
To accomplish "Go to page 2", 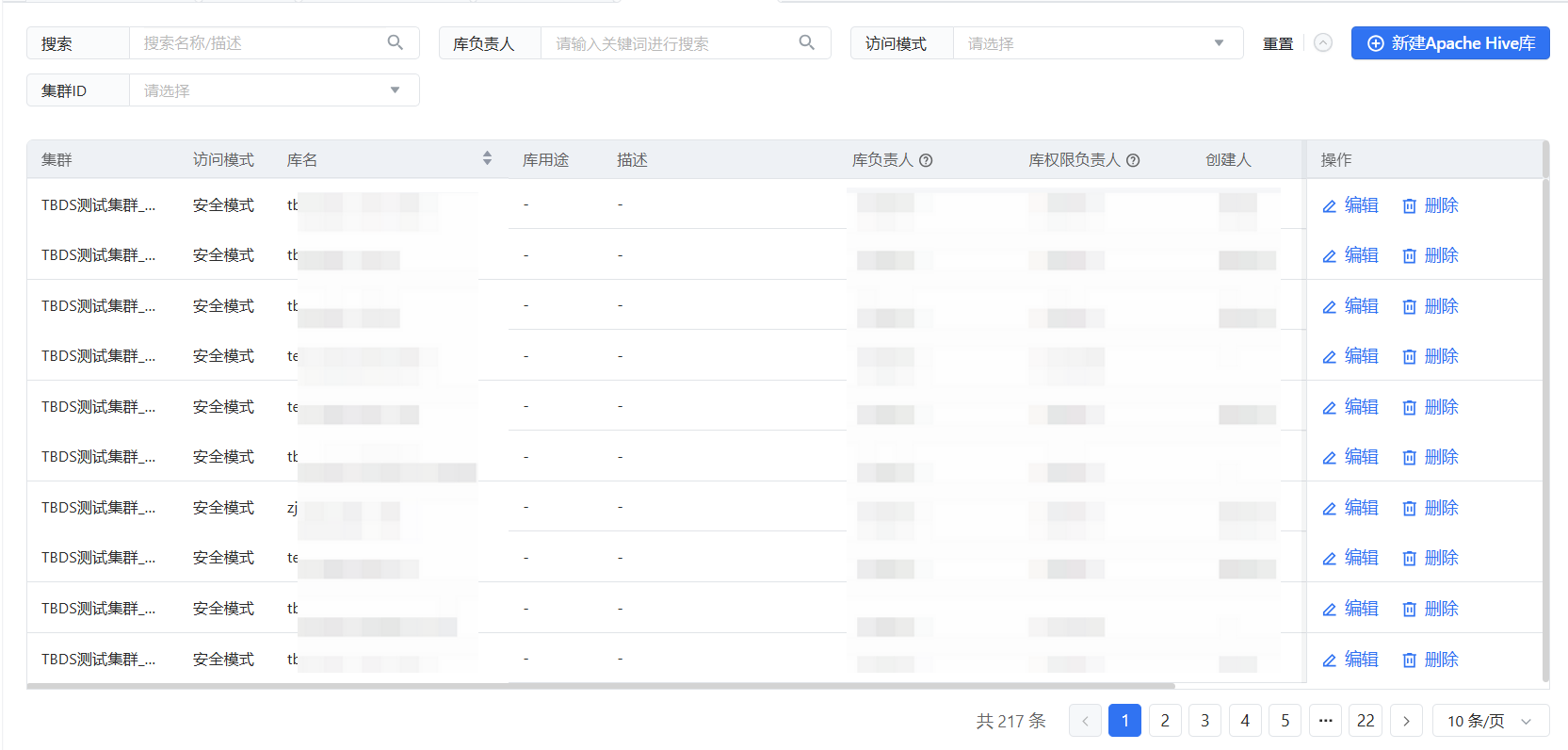I will pyautogui.click(x=1165, y=721).
